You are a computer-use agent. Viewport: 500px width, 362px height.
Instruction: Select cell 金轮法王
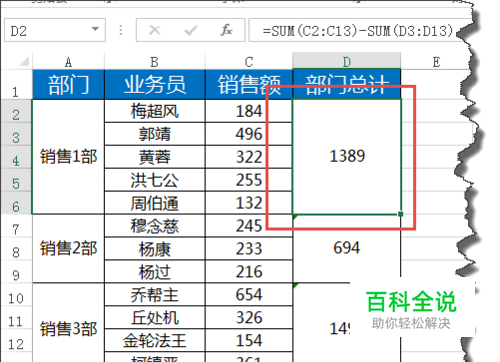tap(155, 341)
